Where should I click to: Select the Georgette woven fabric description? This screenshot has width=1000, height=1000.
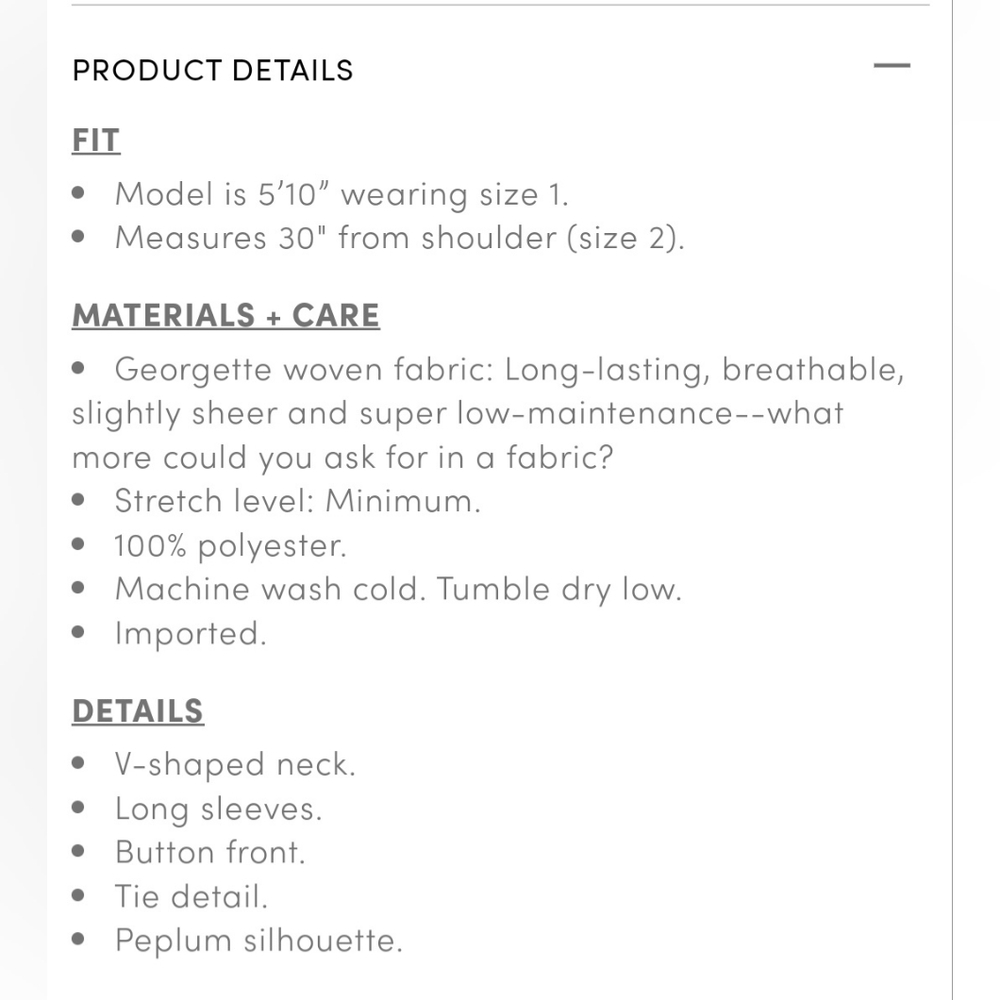click(x=489, y=413)
